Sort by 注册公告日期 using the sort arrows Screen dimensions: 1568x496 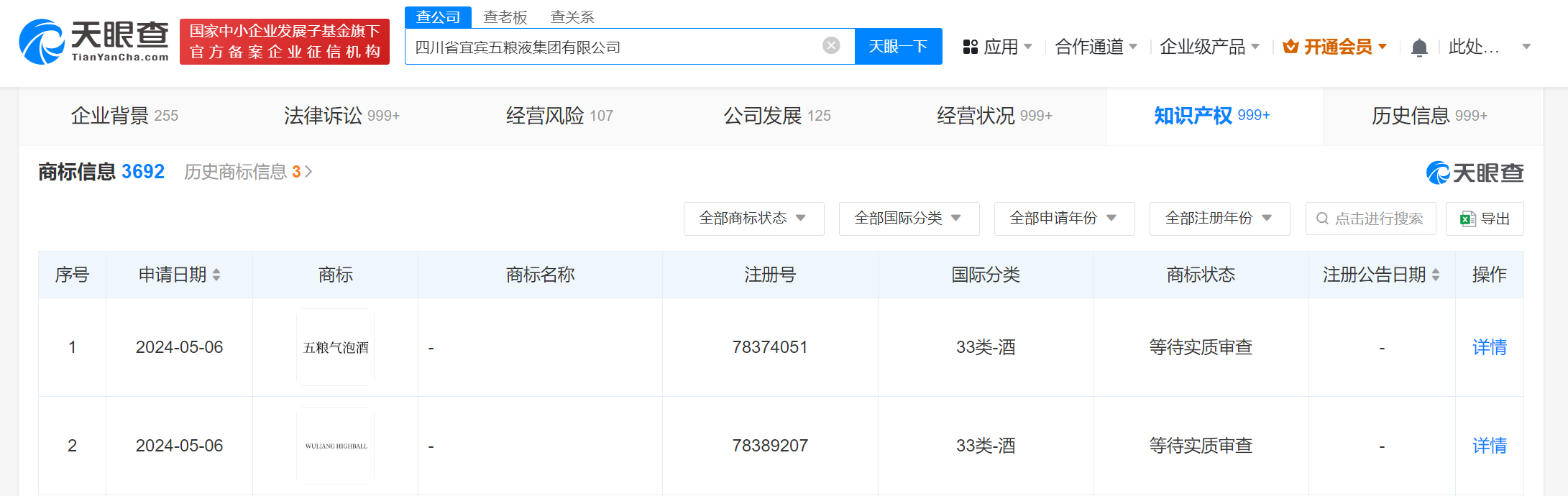coord(1436,275)
